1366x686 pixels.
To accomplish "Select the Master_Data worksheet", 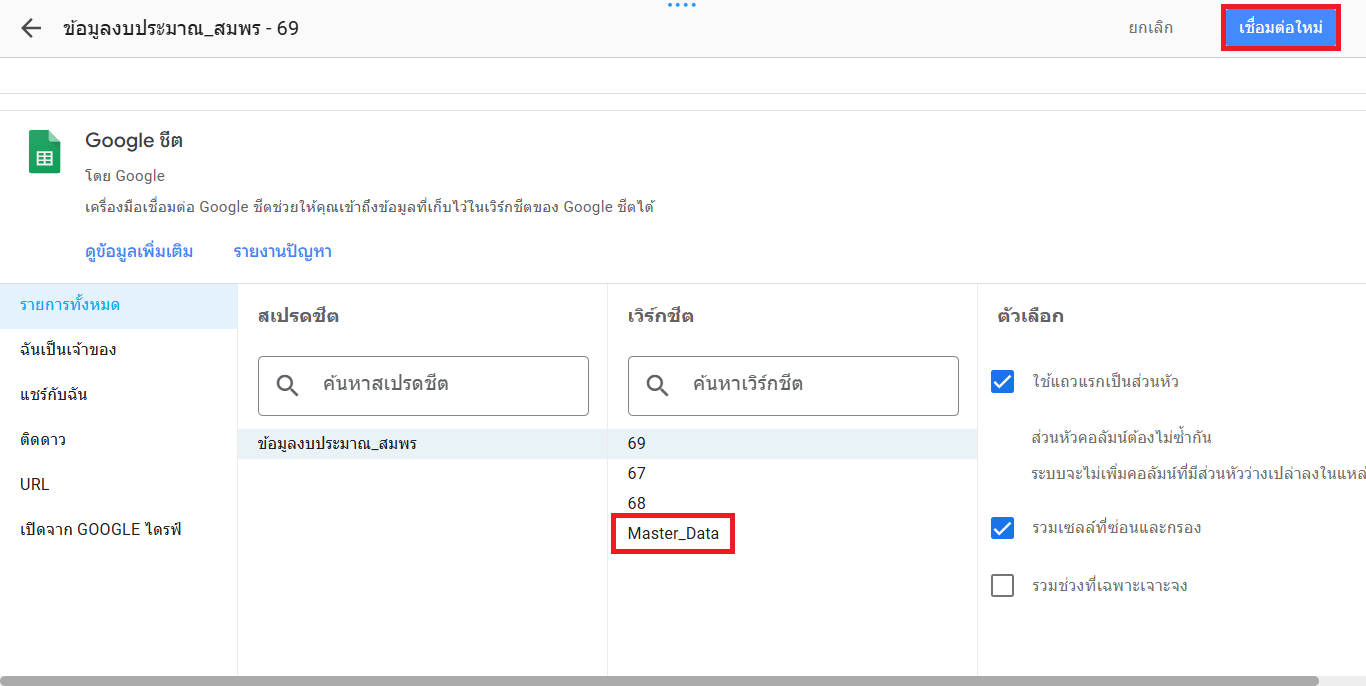I will [x=673, y=534].
